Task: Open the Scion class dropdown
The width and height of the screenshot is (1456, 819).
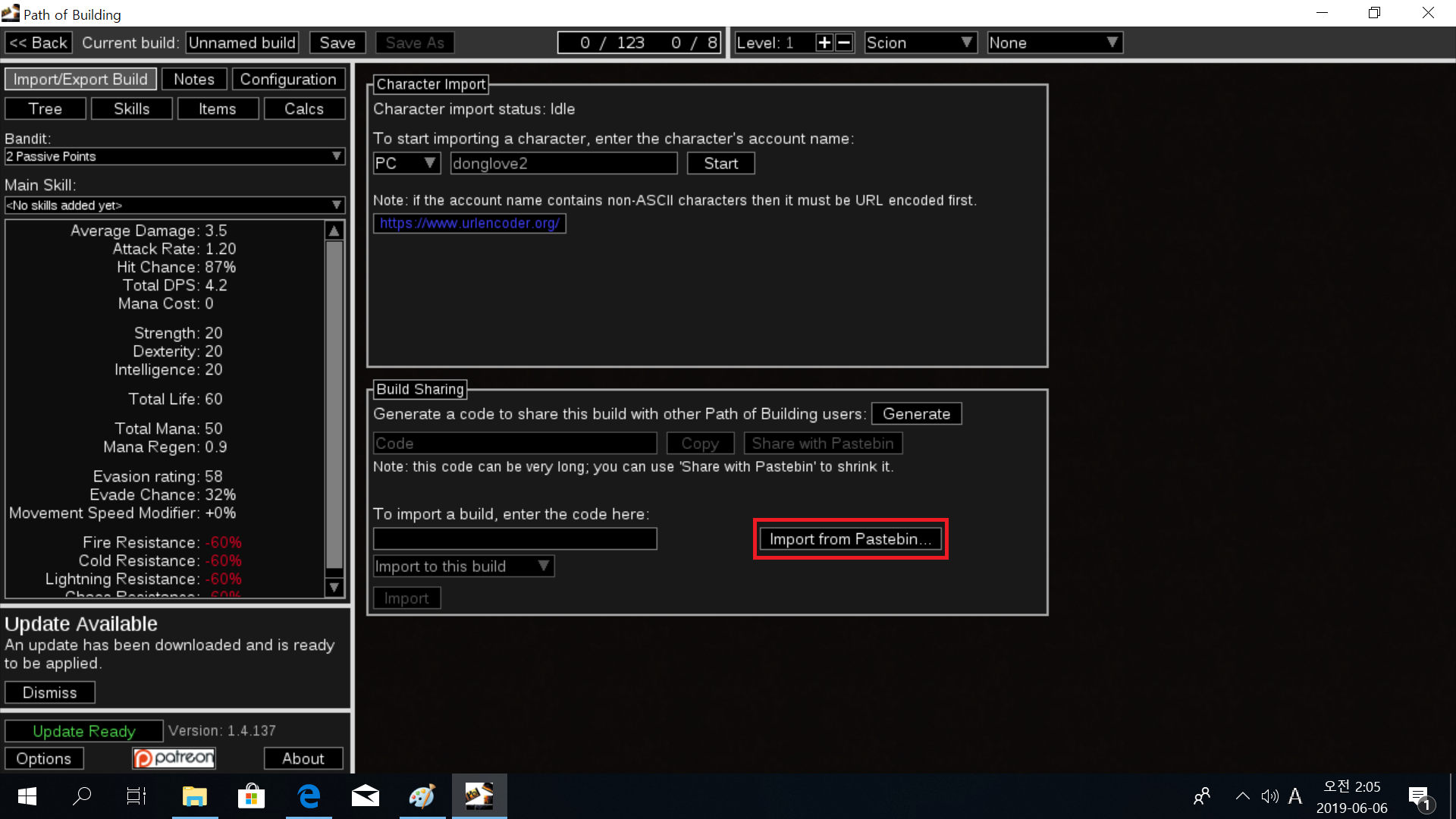Action: coord(920,43)
